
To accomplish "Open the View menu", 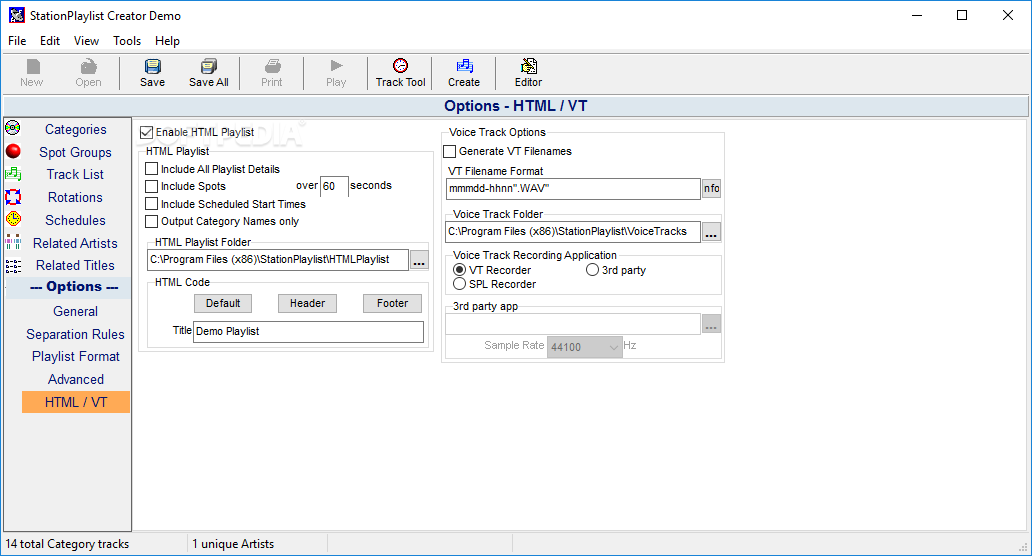I will [86, 41].
